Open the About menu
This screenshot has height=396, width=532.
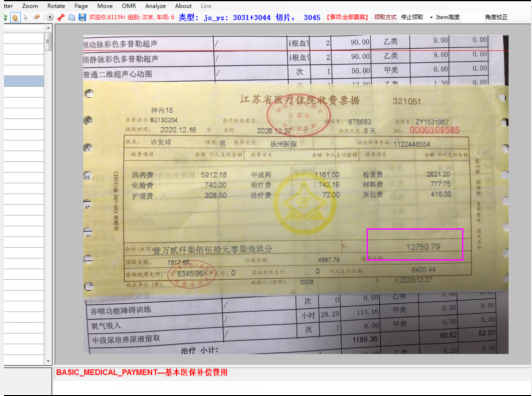tap(183, 6)
